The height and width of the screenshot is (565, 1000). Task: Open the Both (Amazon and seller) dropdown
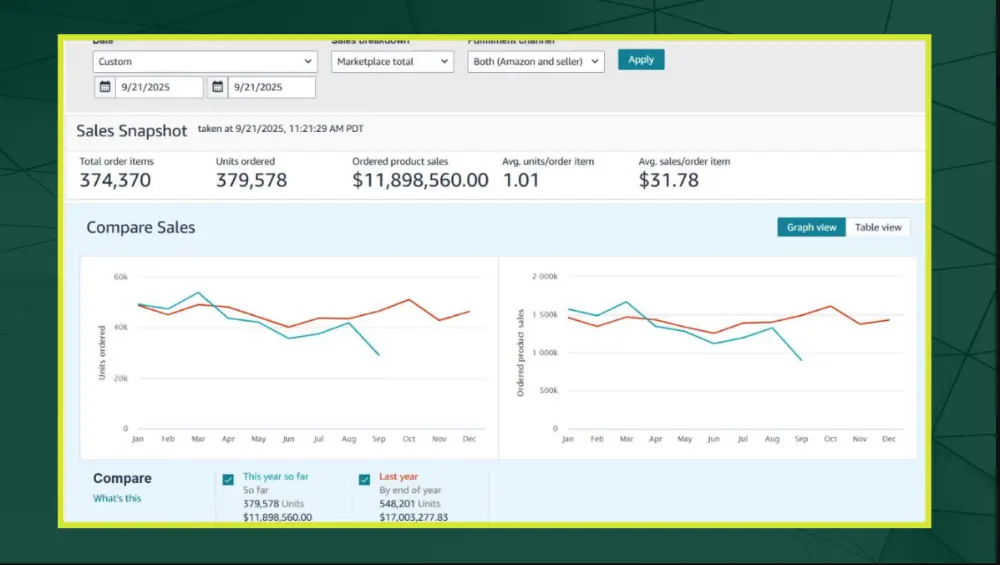click(536, 61)
